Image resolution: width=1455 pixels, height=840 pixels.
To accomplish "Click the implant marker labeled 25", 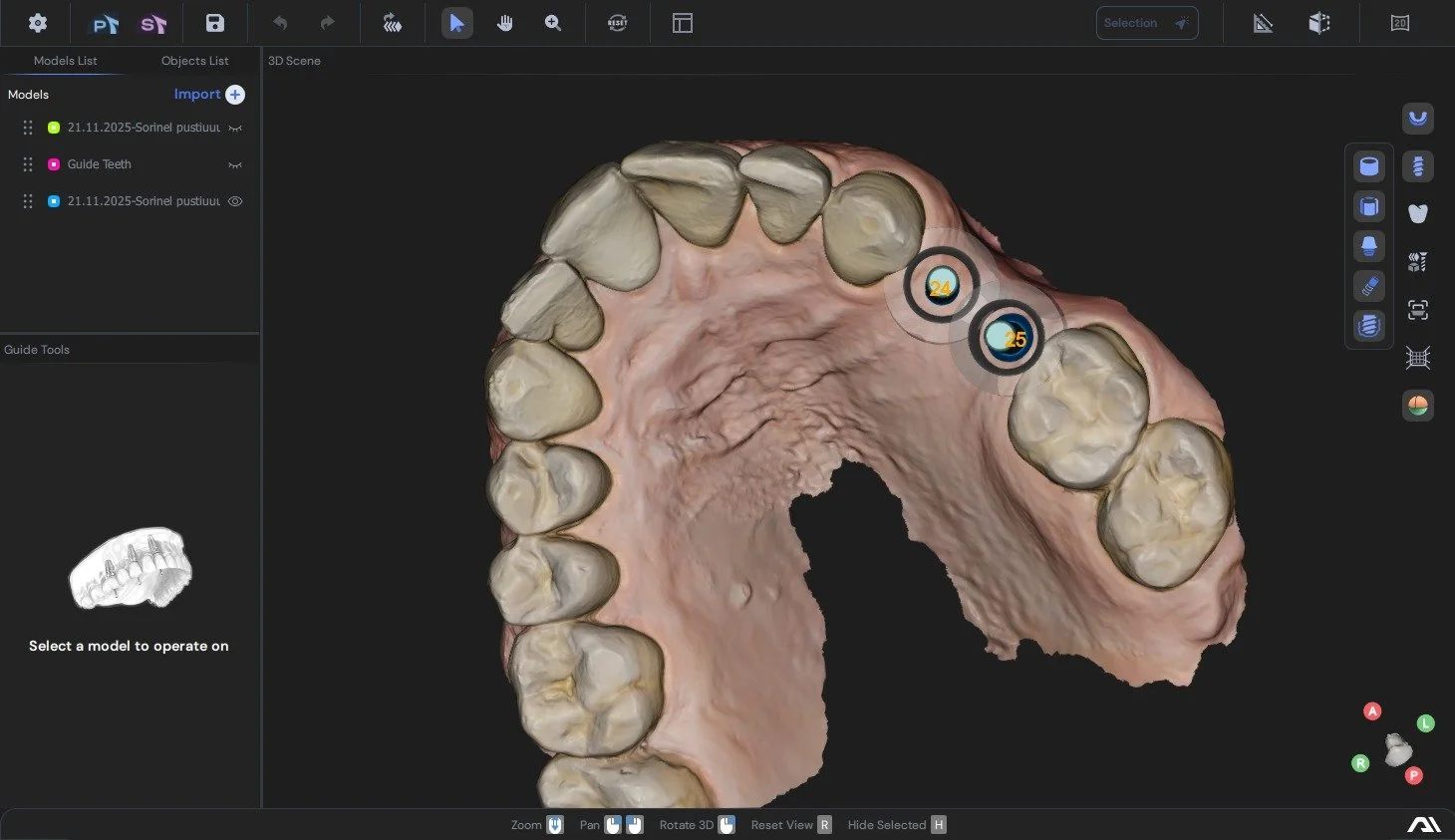I will [x=1007, y=338].
